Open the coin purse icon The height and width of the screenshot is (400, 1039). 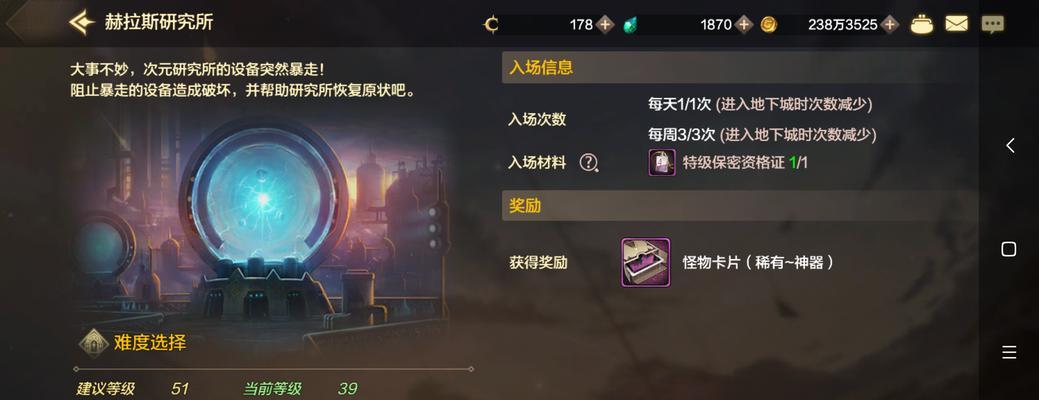pos(922,25)
